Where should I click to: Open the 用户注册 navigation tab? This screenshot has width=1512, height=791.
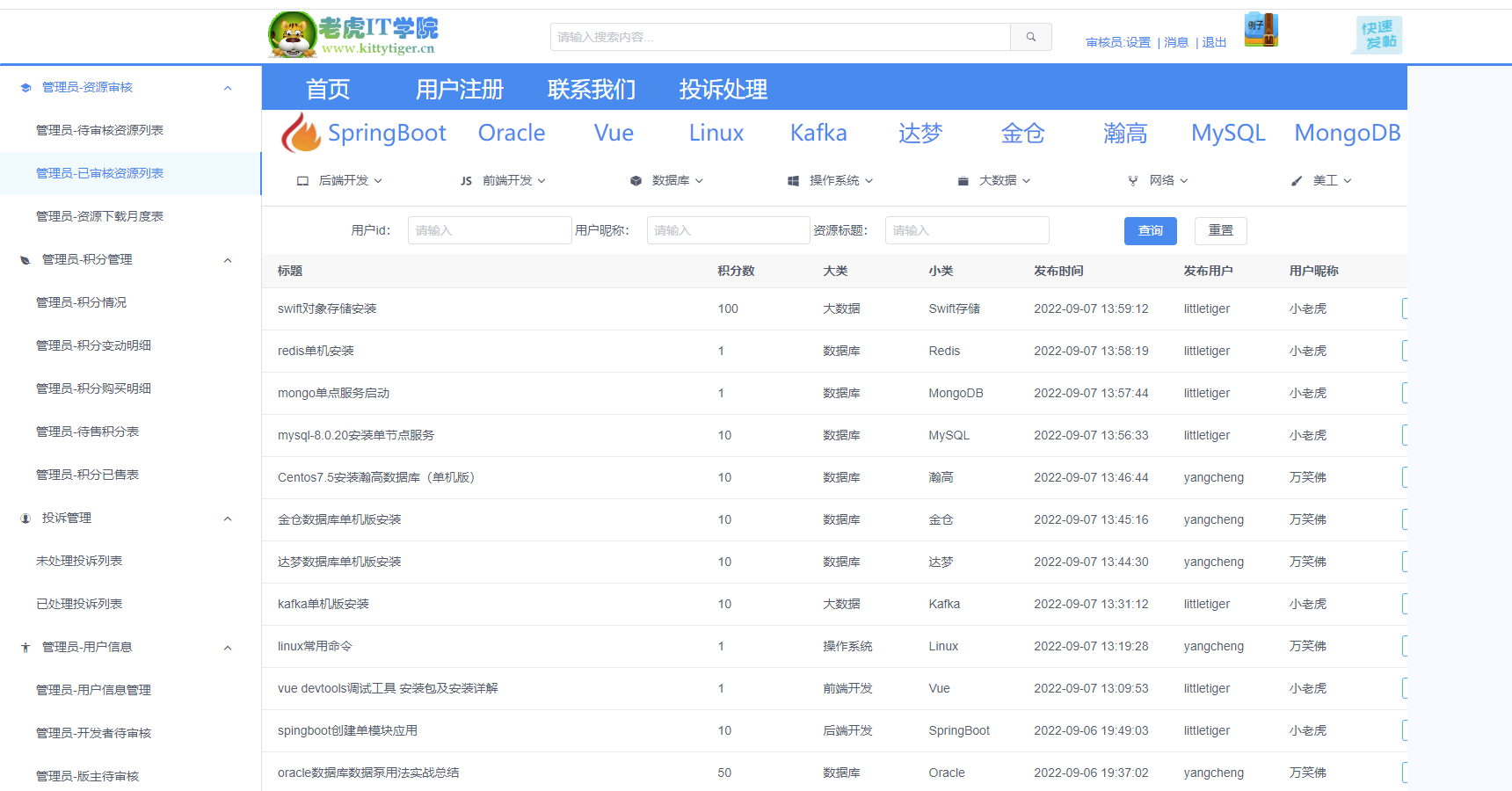pyautogui.click(x=460, y=90)
